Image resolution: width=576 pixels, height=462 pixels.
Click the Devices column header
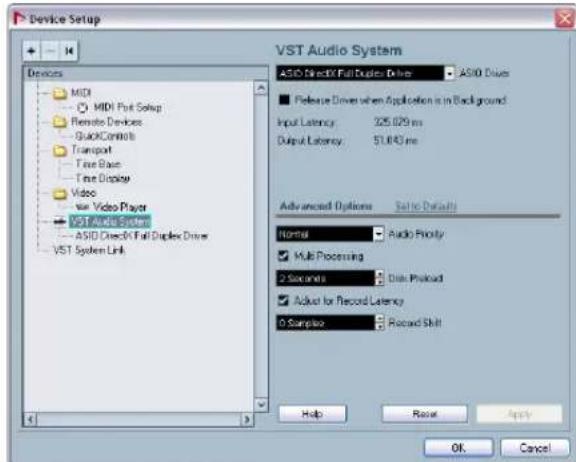pyautogui.click(x=145, y=73)
